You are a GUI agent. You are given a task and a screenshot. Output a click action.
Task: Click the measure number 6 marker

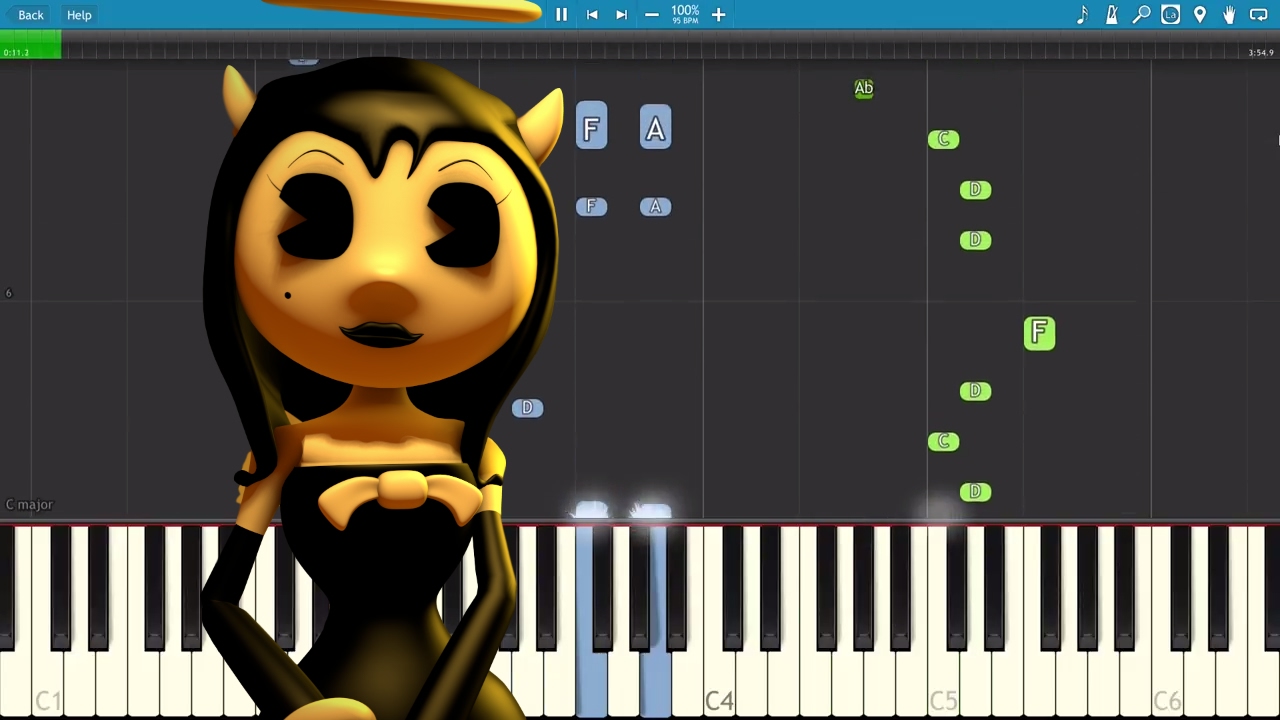click(9, 293)
